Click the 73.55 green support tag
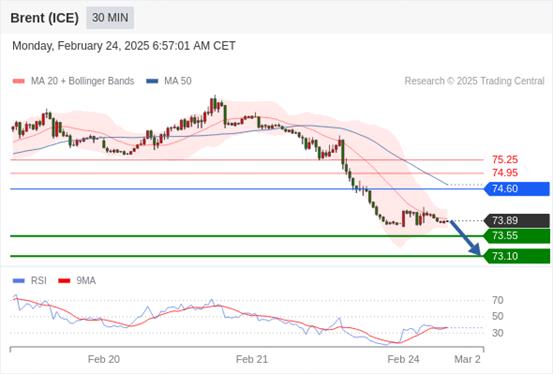Screen dimensions: 553x375 [x=517, y=236]
